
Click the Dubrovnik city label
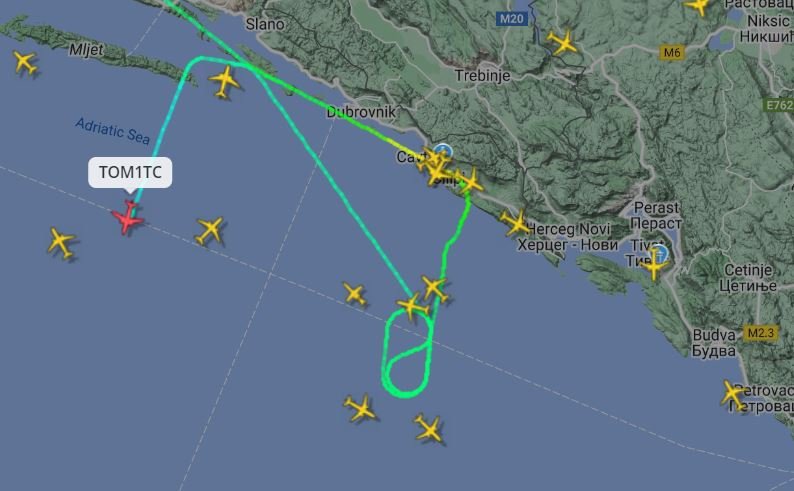[361, 112]
